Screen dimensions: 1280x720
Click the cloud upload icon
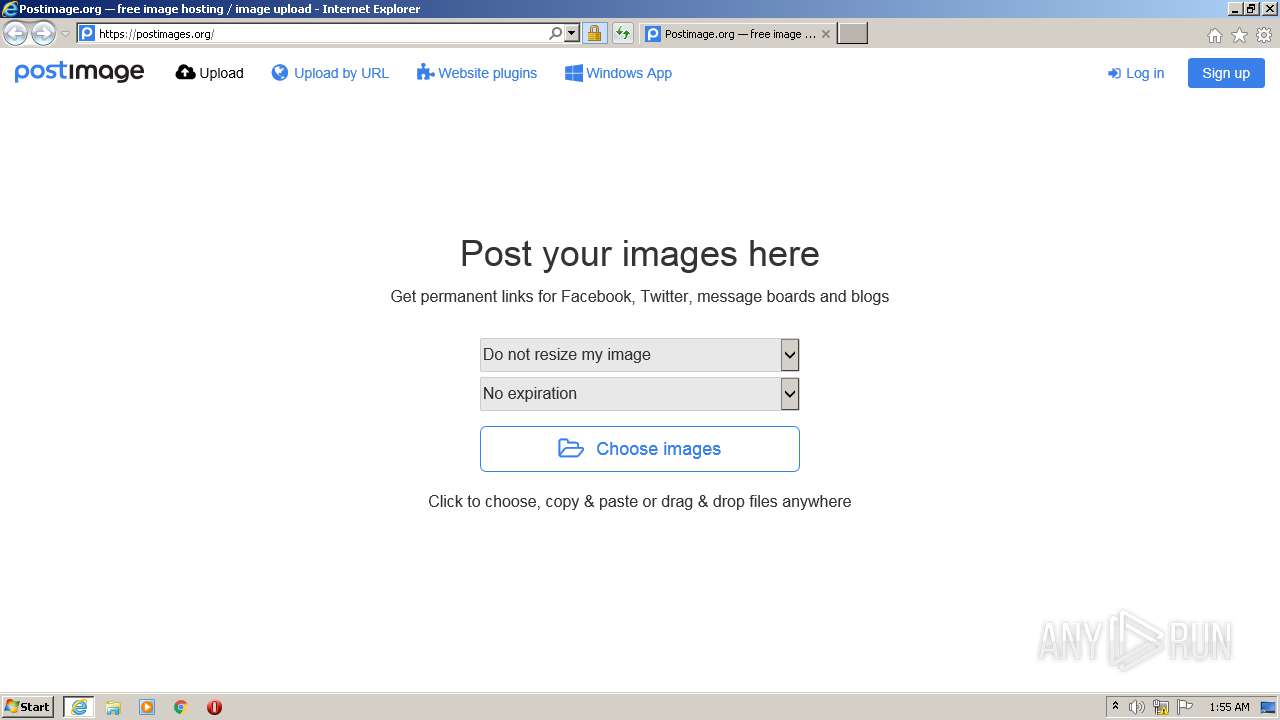pos(185,72)
